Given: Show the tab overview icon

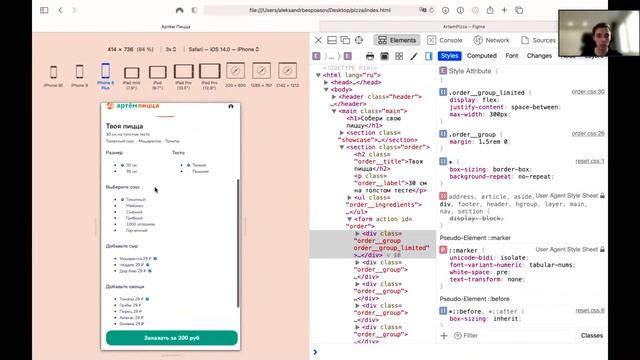Looking at the screenshot, I should coord(519,10).
